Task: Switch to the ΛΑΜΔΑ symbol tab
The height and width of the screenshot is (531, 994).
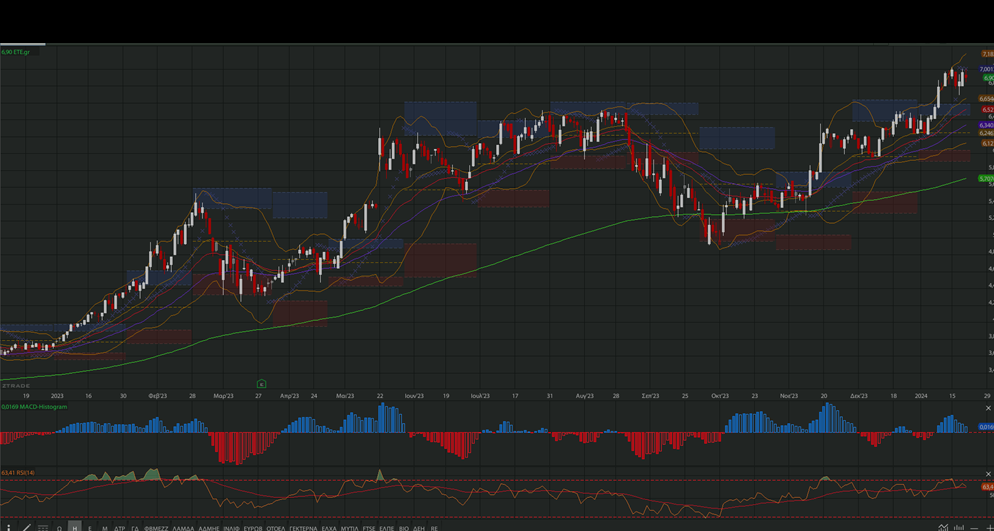Action: 183,528
